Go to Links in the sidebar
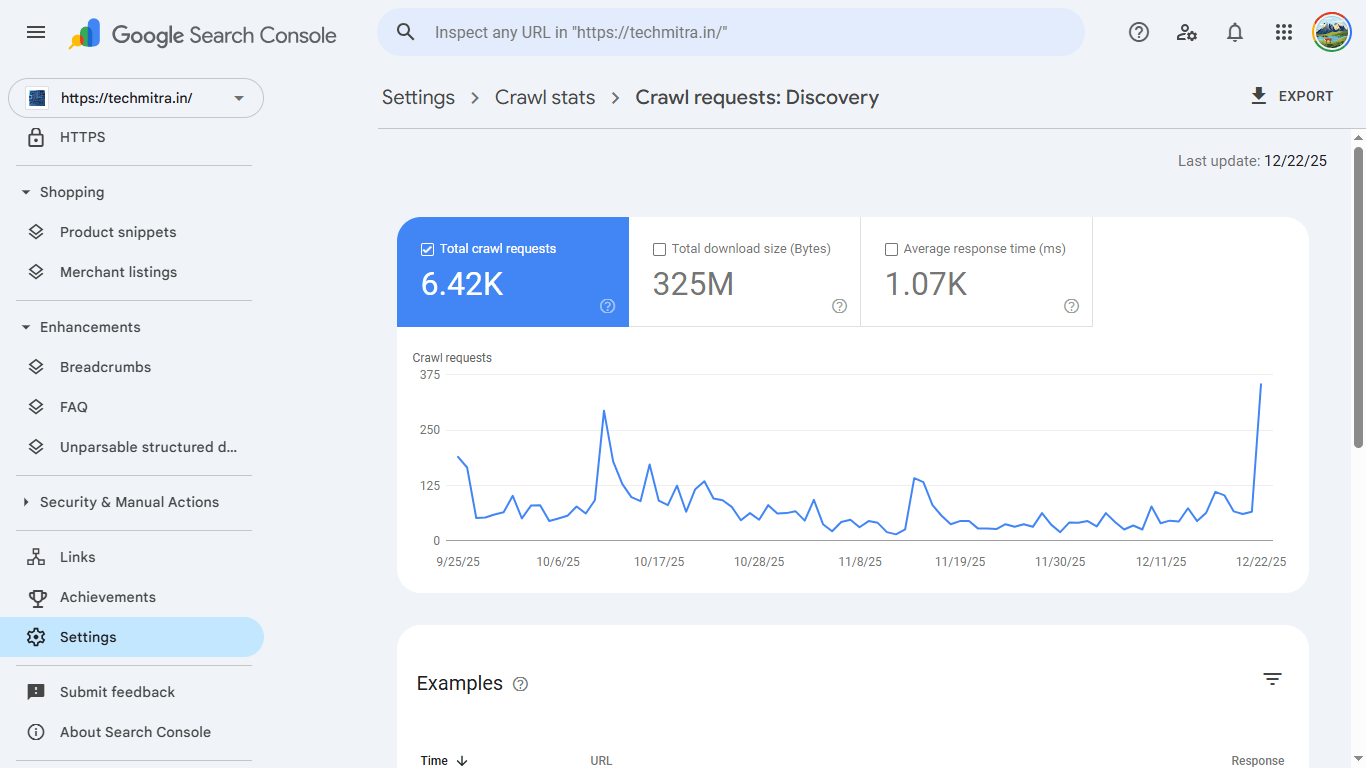 click(x=78, y=557)
